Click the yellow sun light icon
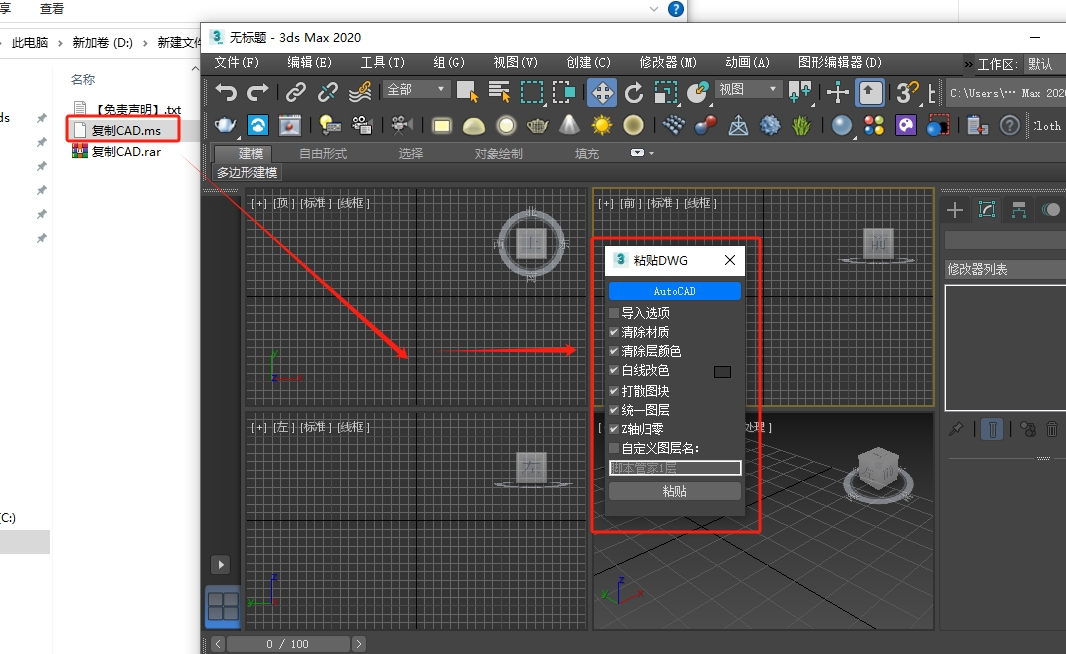1066x654 pixels. point(602,125)
